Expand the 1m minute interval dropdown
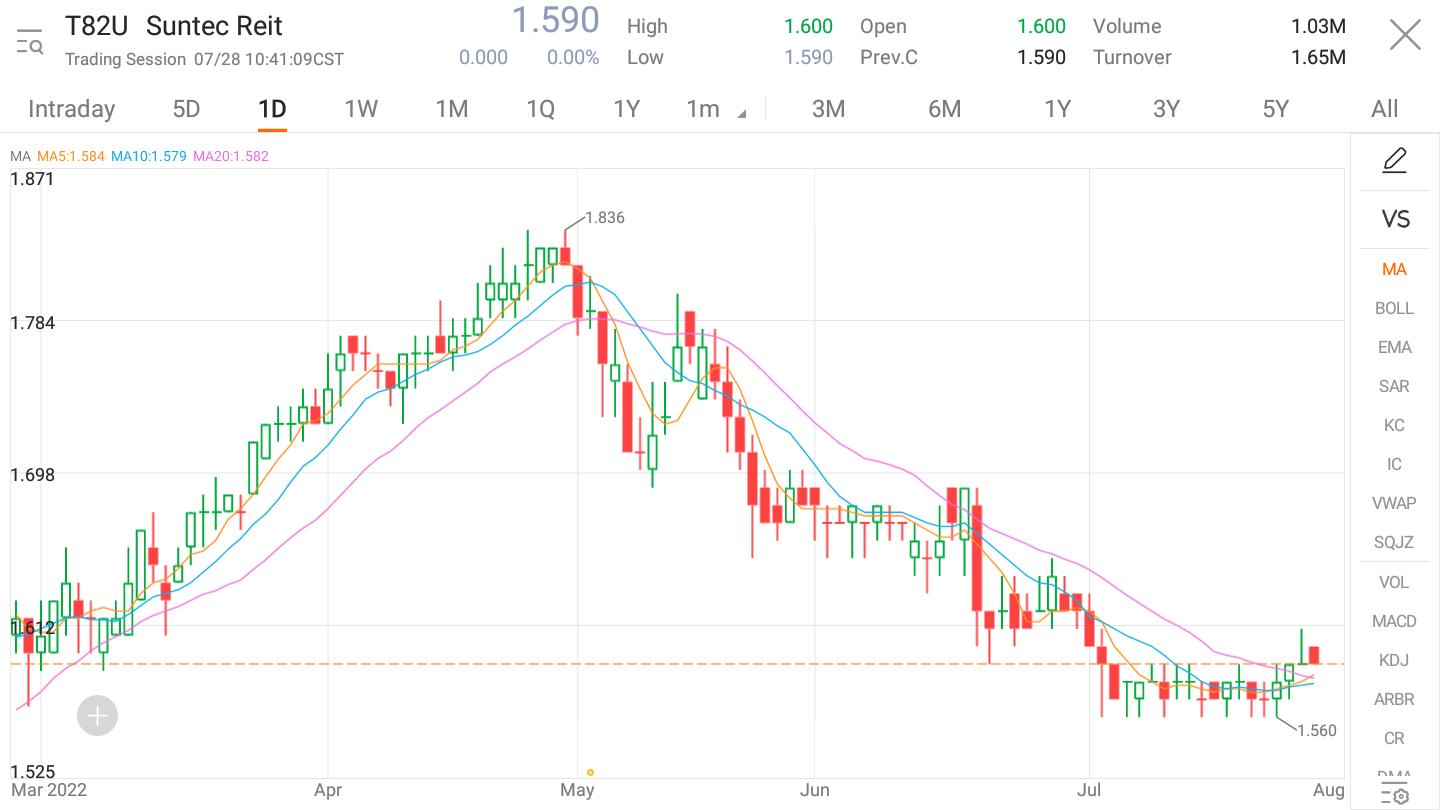 pyautogui.click(x=716, y=109)
